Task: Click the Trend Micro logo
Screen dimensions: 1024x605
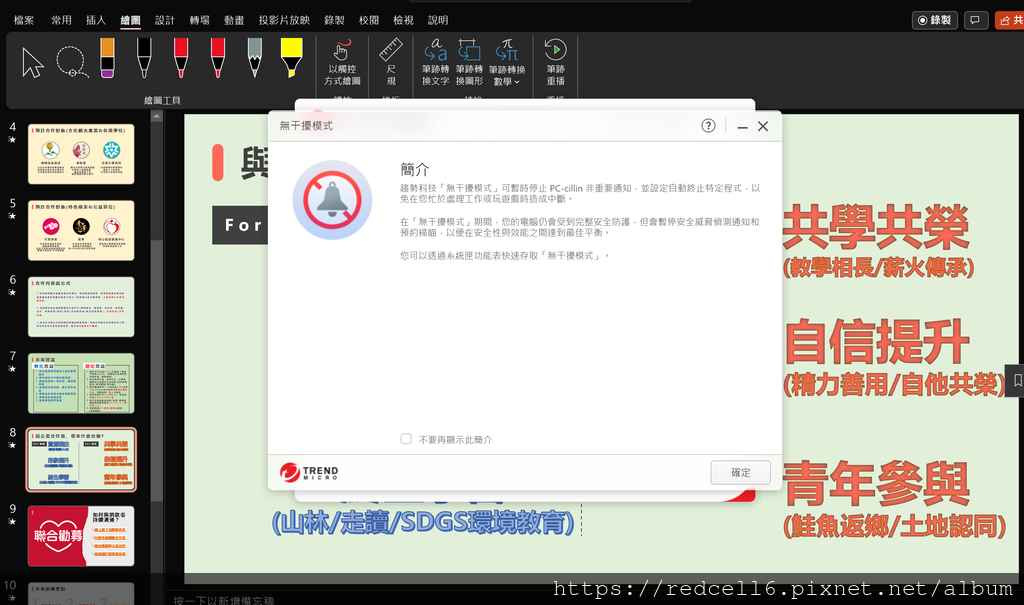Action: [309, 472]
